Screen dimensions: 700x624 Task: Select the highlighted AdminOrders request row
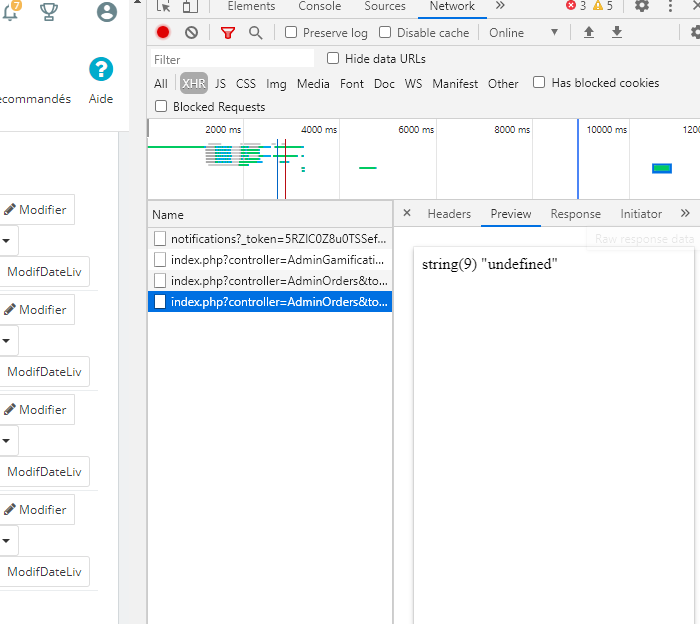(270, 302)
